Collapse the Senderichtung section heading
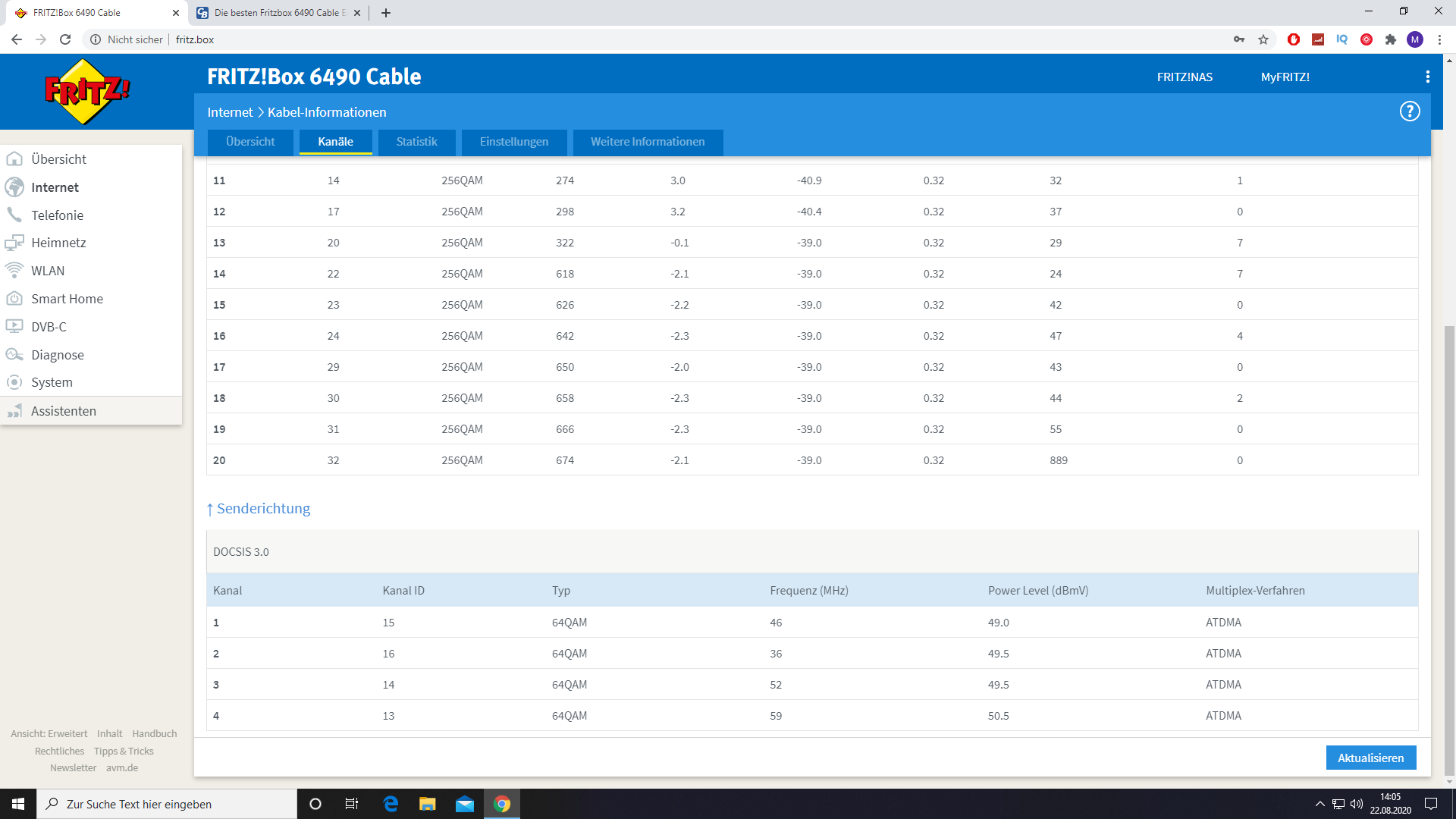The width and height of the screenshot is (1456, 819). 262,509
